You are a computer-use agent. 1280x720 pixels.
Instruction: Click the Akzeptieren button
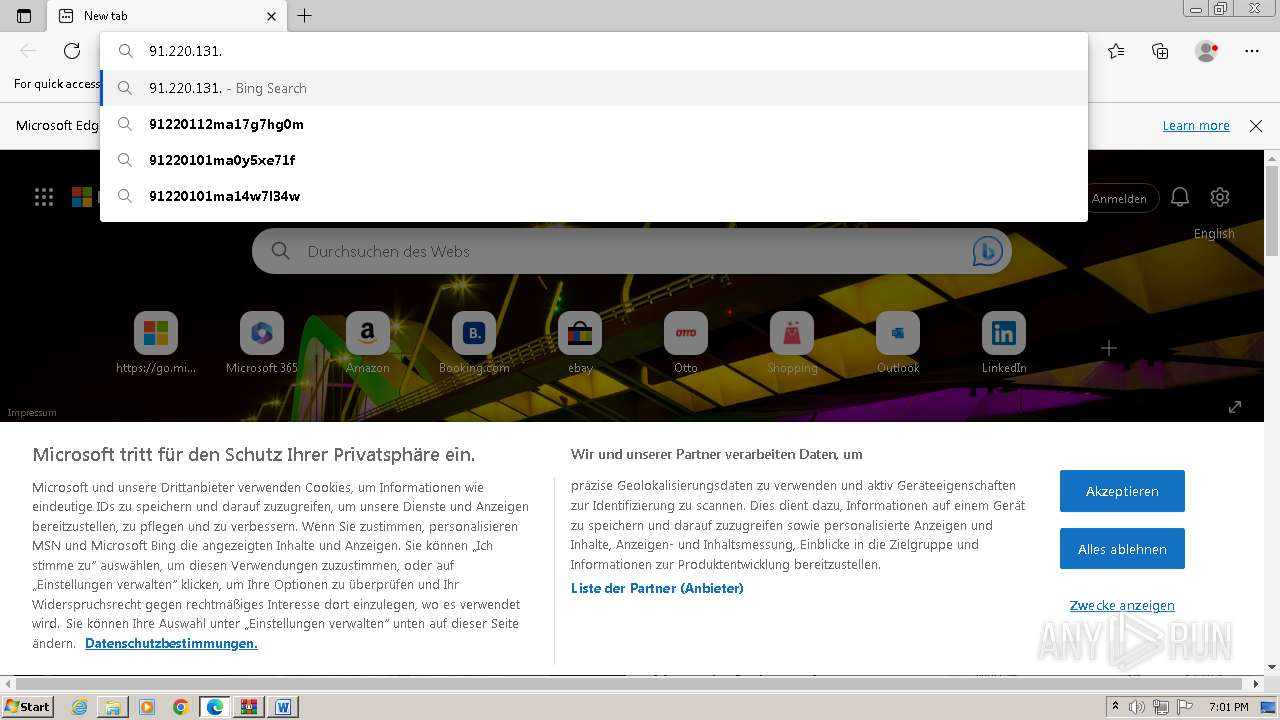(x=1122, y=491)
